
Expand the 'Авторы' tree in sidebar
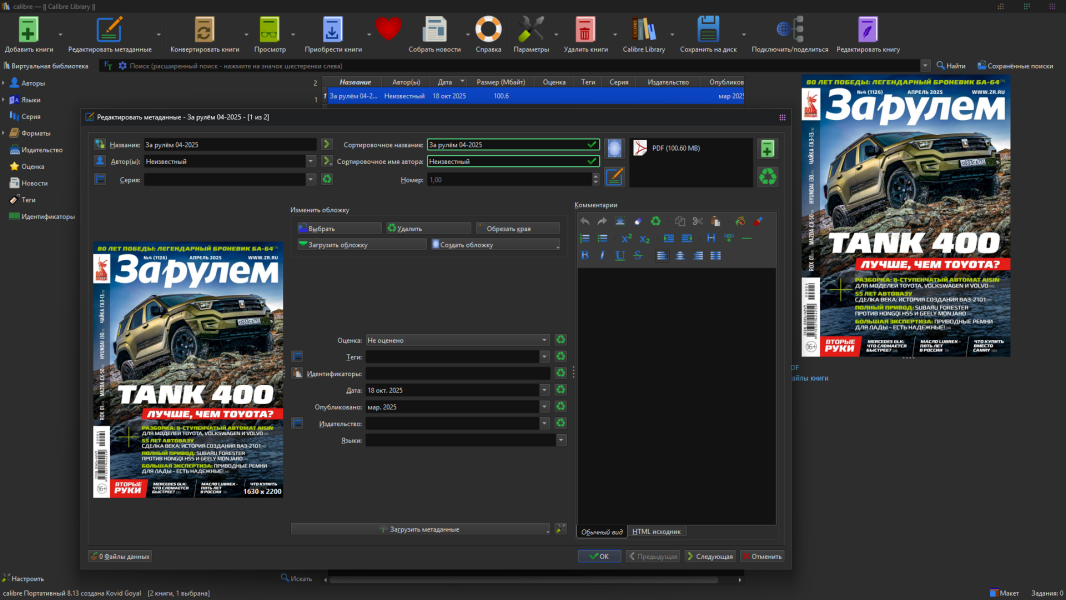4,83
